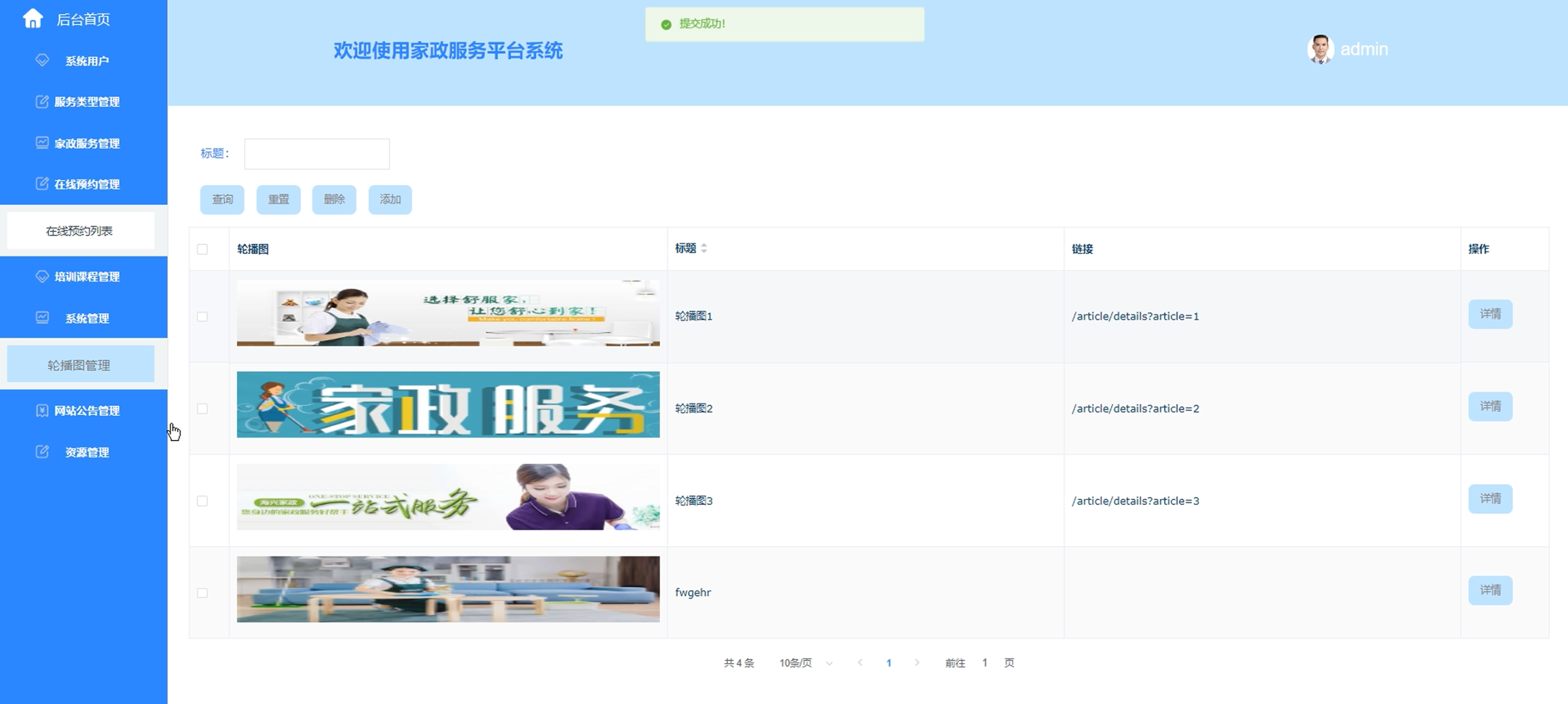Viewport: 1568px width, 704px height.
Task: Select the 系统用户 sidebar icon
Action: [x=42, y=60]
